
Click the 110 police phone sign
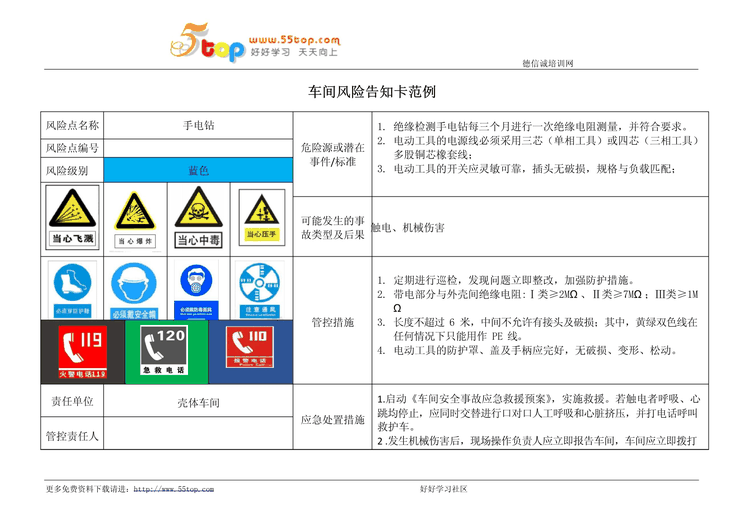coord(250,347)
